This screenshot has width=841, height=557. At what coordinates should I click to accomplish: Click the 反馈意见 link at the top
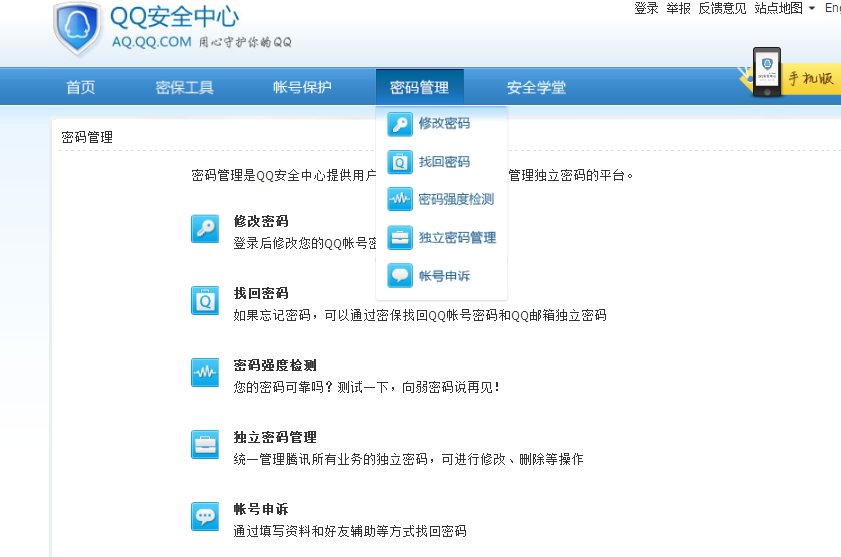722,8
